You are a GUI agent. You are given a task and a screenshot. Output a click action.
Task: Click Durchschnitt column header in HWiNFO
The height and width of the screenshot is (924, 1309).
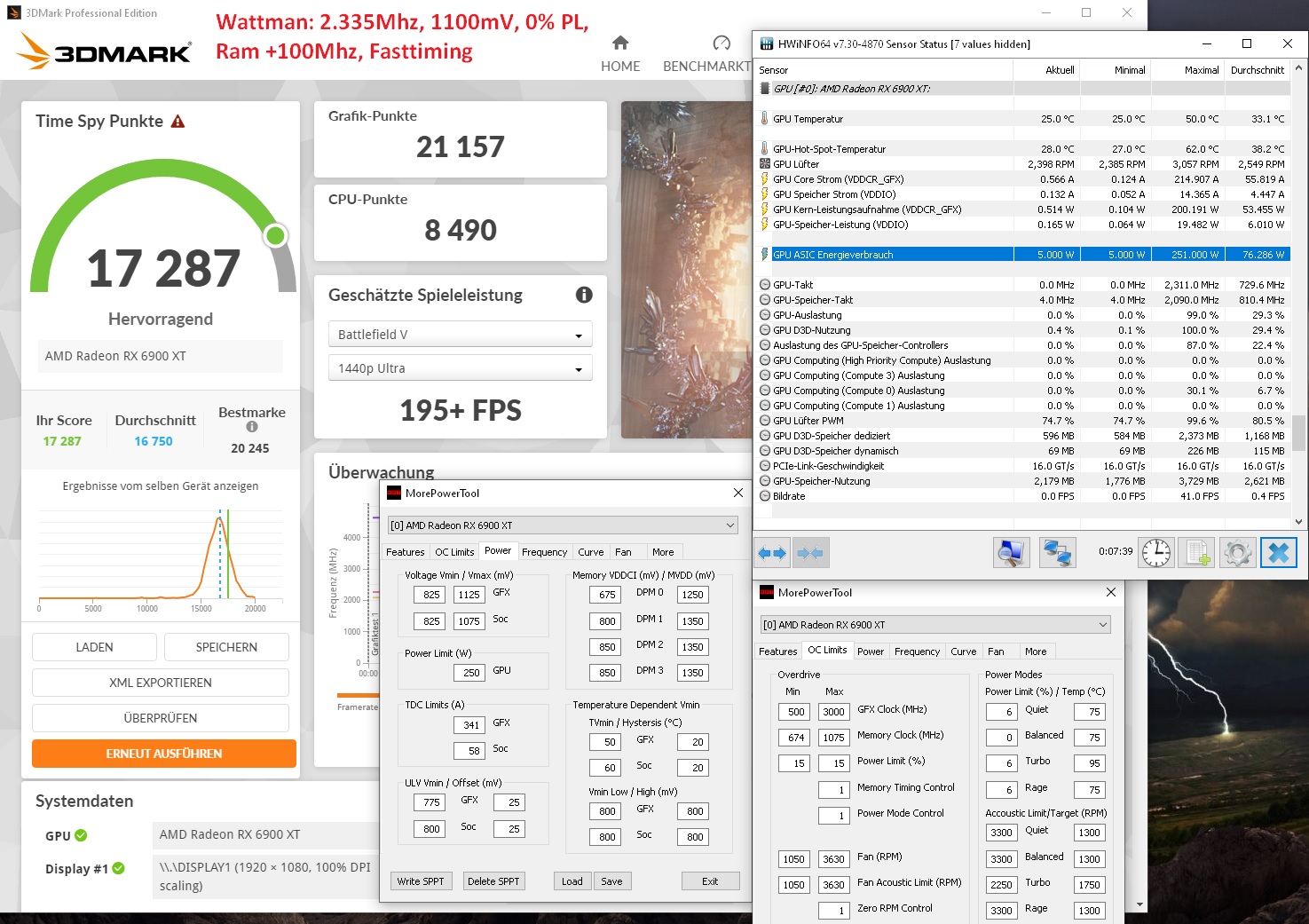coord(1256,70)
